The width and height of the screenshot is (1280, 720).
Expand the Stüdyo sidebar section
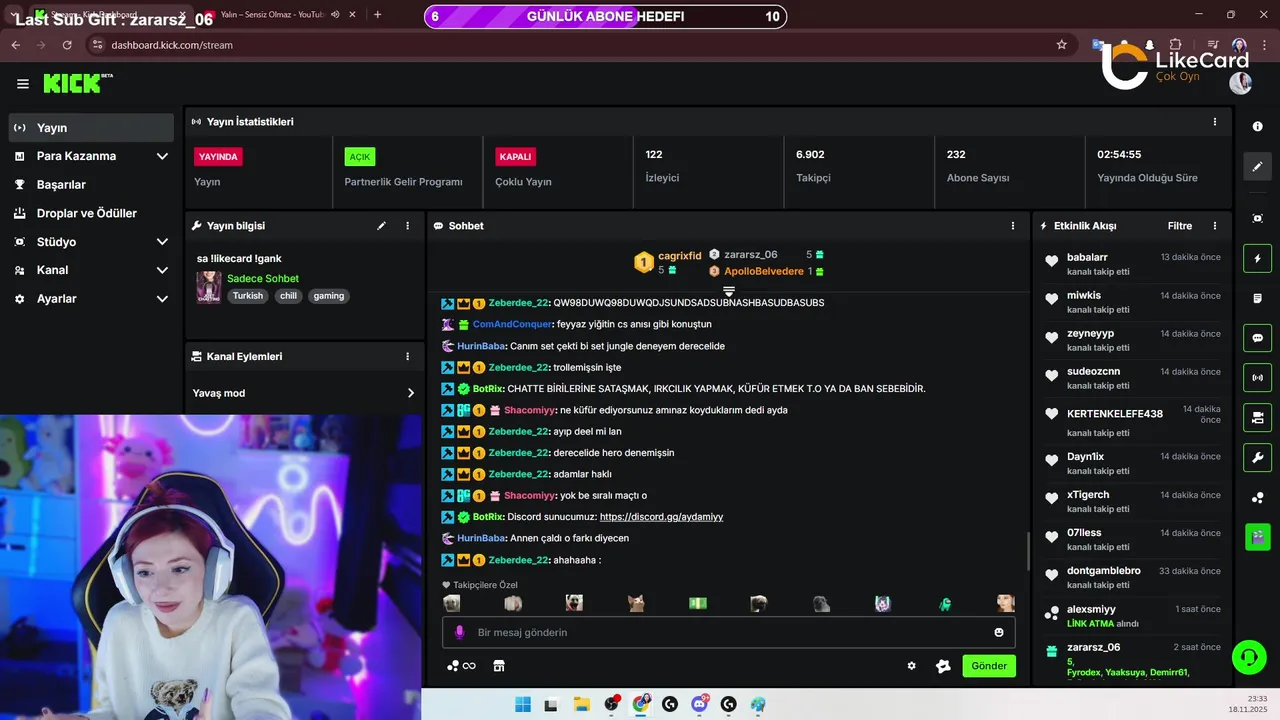point(91,242)
